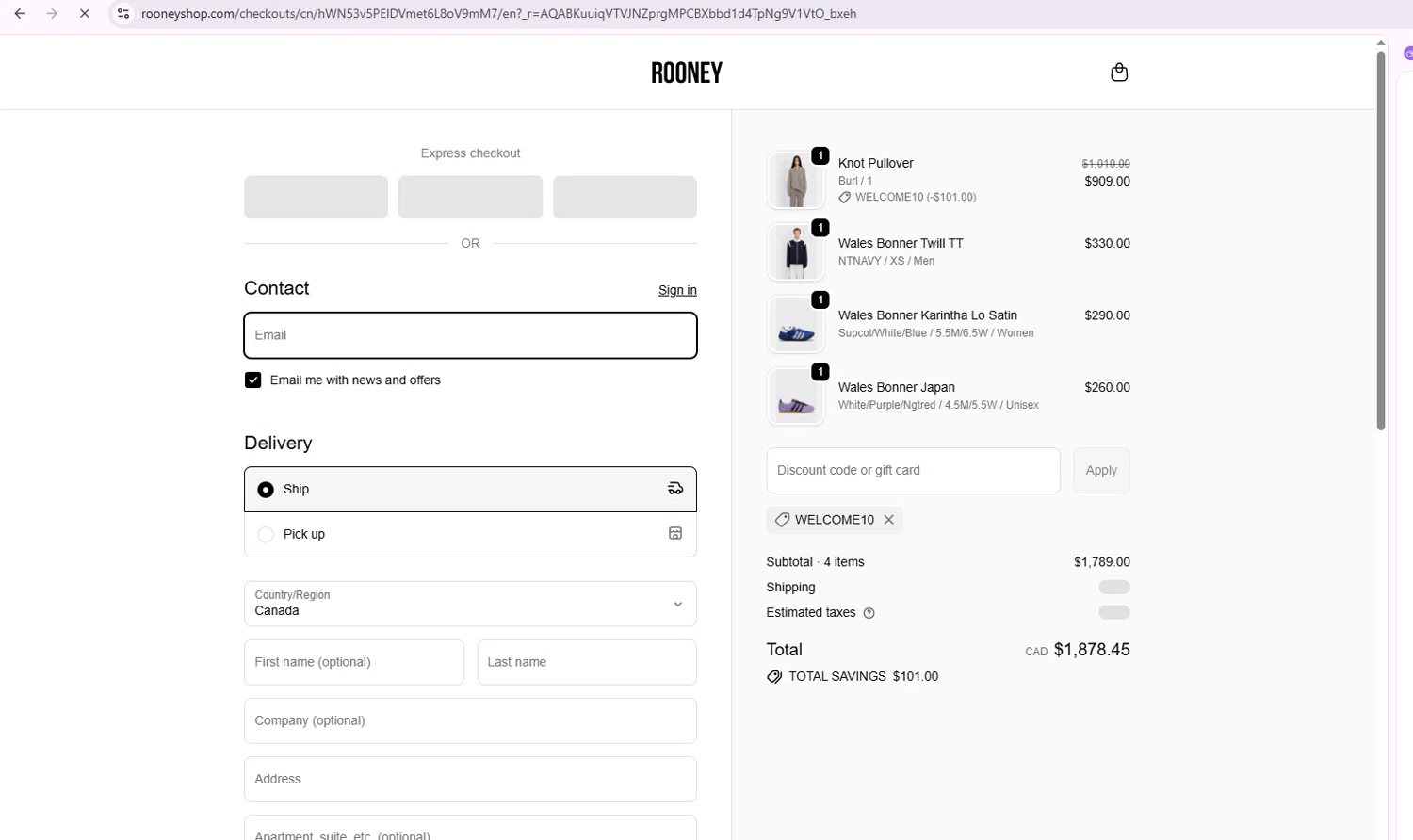Stop page loading with X button

pyautogui.click(x=84, y=14)
